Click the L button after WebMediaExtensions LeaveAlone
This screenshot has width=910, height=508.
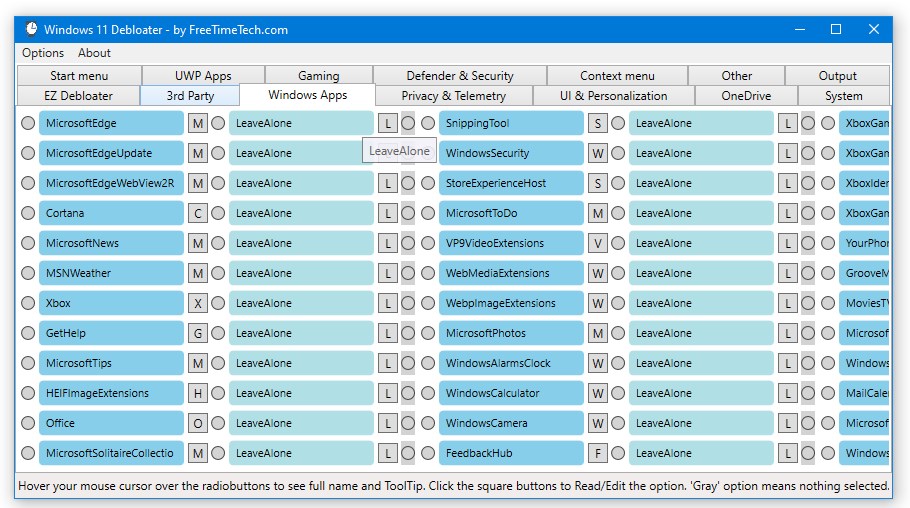point(788,273)
